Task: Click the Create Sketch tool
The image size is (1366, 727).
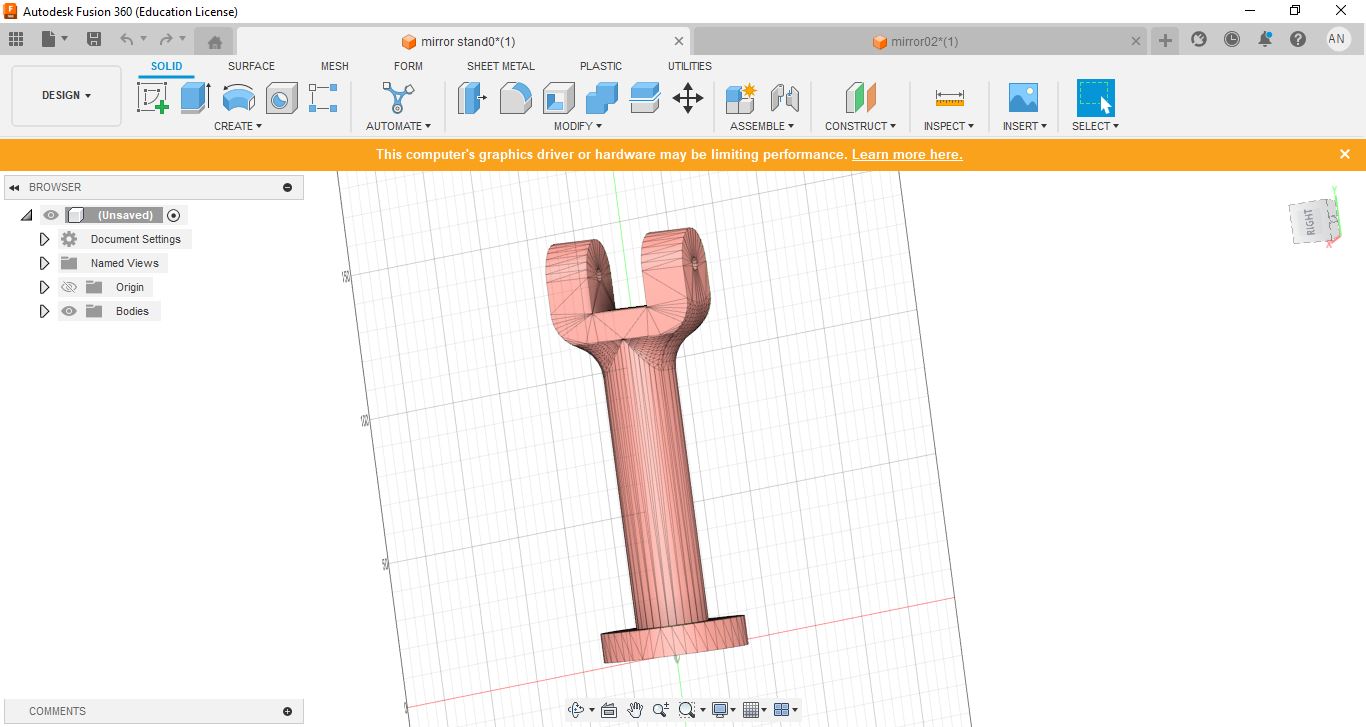Action: click(x=152, y=98)
